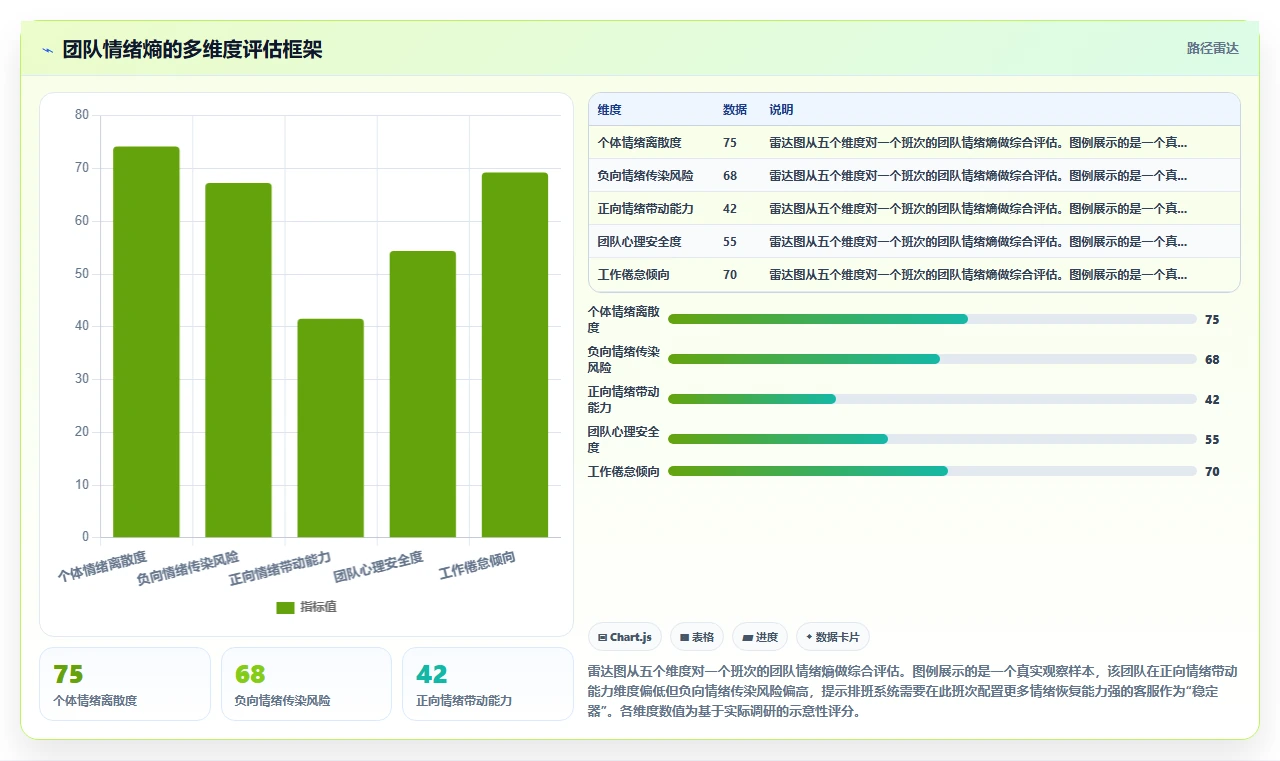Viewport: 1280px width, 761px height.
Task: Select the 数据卡片 tag chip
Action: click(x=833, y=637)
